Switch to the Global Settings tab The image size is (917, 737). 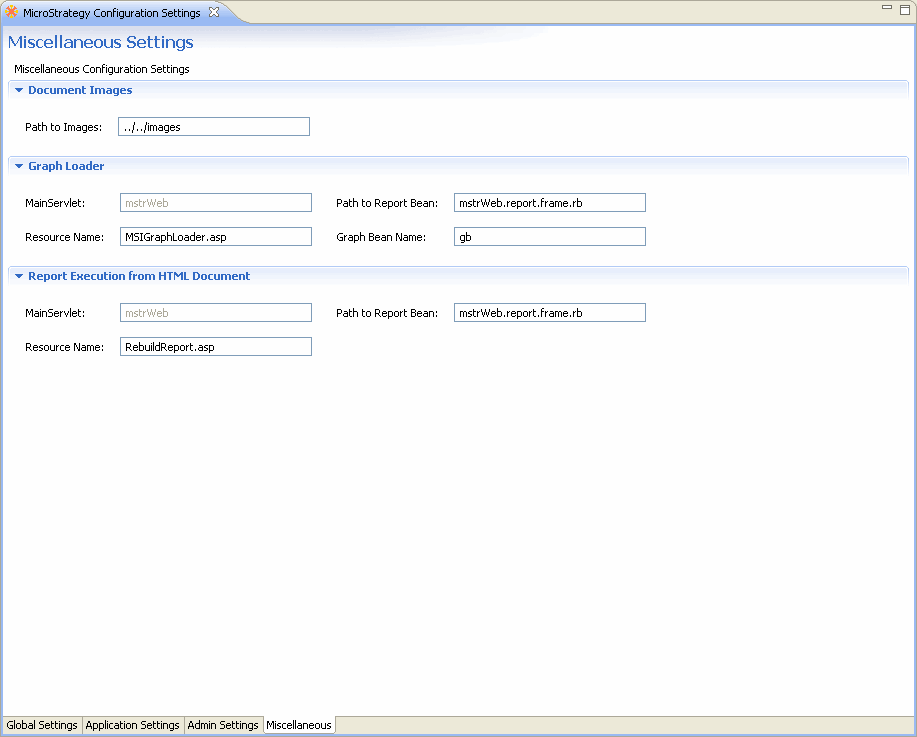pyautogui.click(x=42, y=725)
